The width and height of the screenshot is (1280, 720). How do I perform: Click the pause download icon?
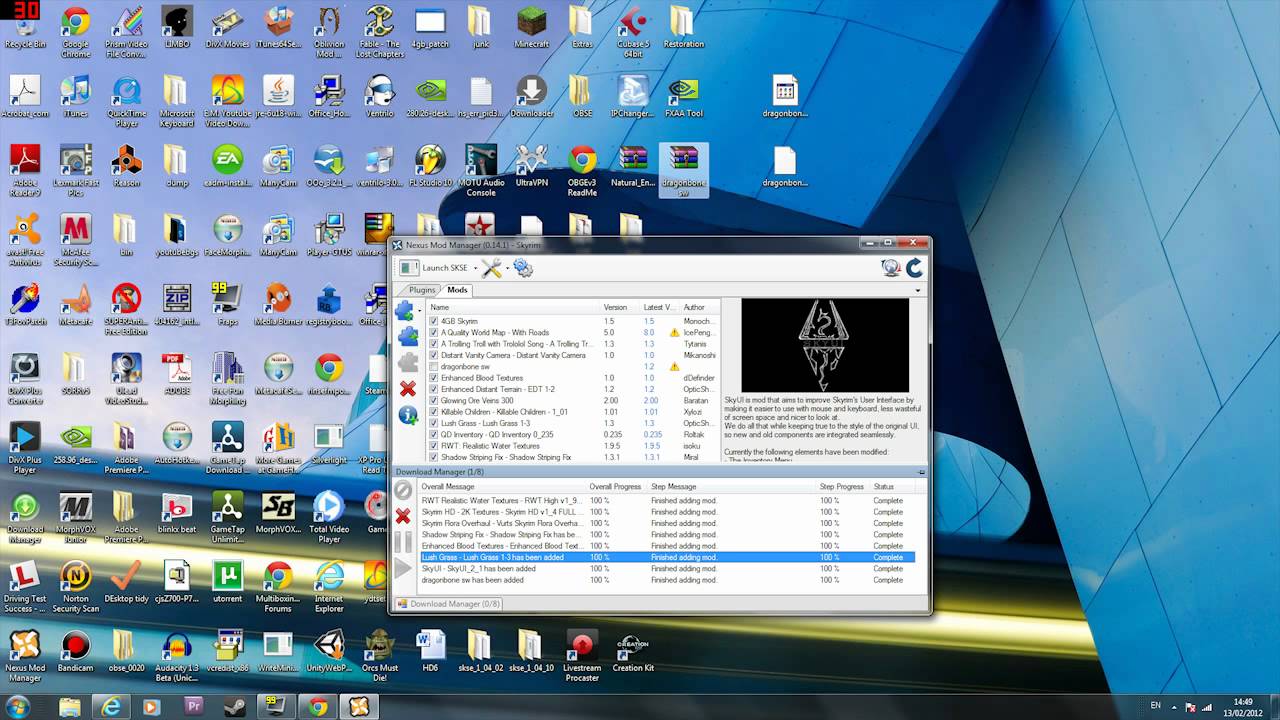tap(403, 542)
